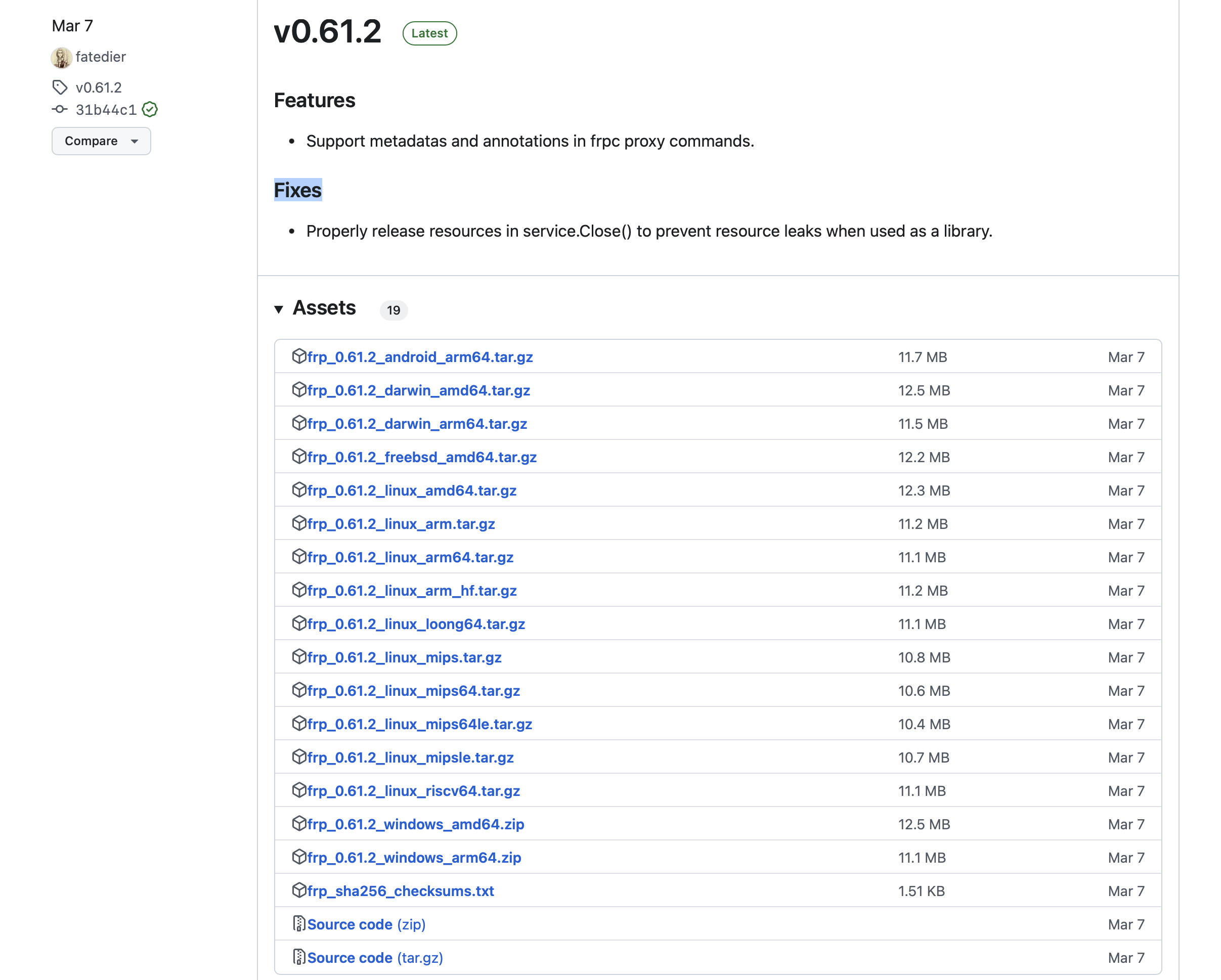Click zip file icon for Source code (zip)

pyautogui.click(x=299, y=923)
